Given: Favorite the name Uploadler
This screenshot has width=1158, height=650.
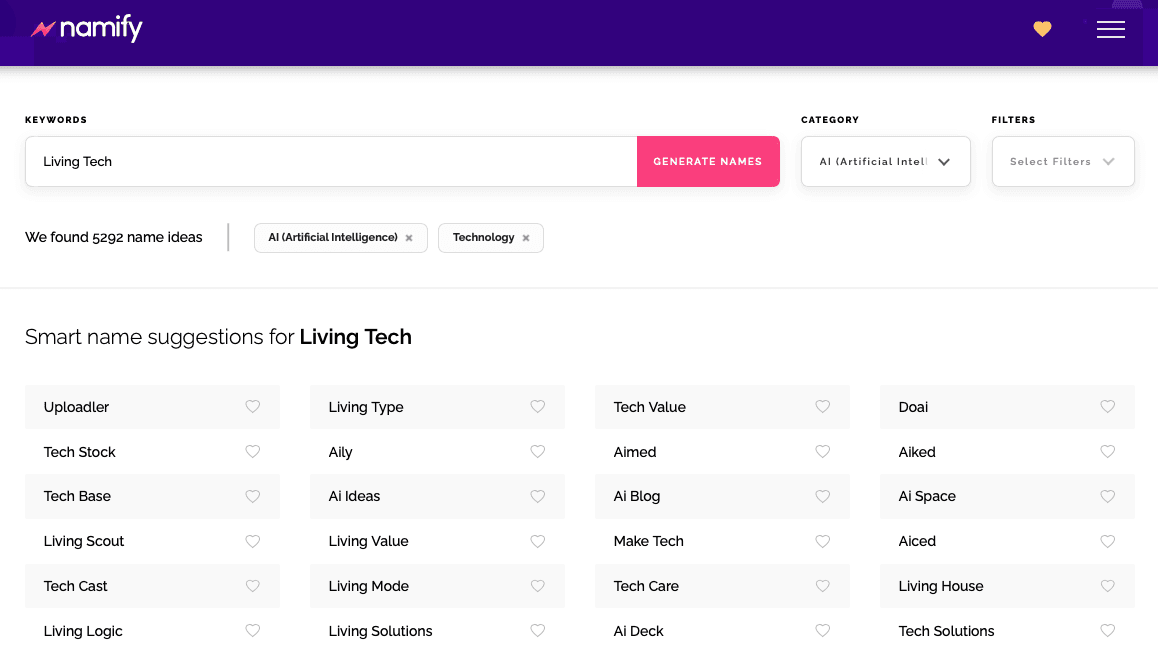Looking at the screenshot, I should click(252, 407).
